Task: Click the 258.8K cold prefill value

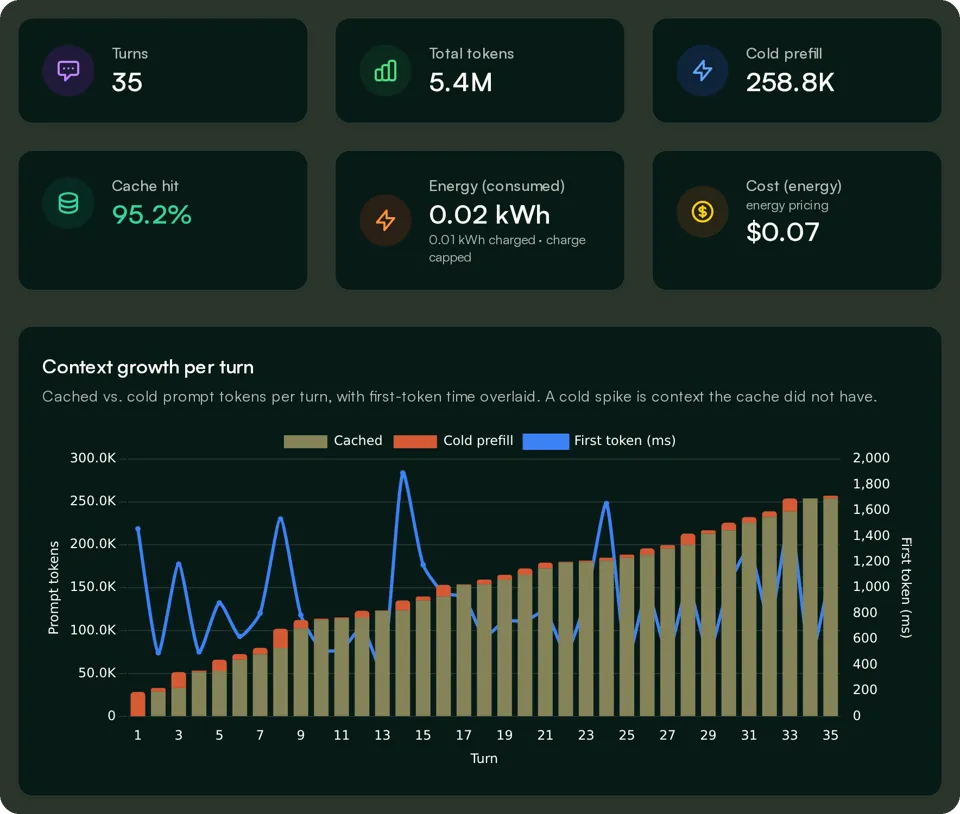Action: (x=790, y=83)
